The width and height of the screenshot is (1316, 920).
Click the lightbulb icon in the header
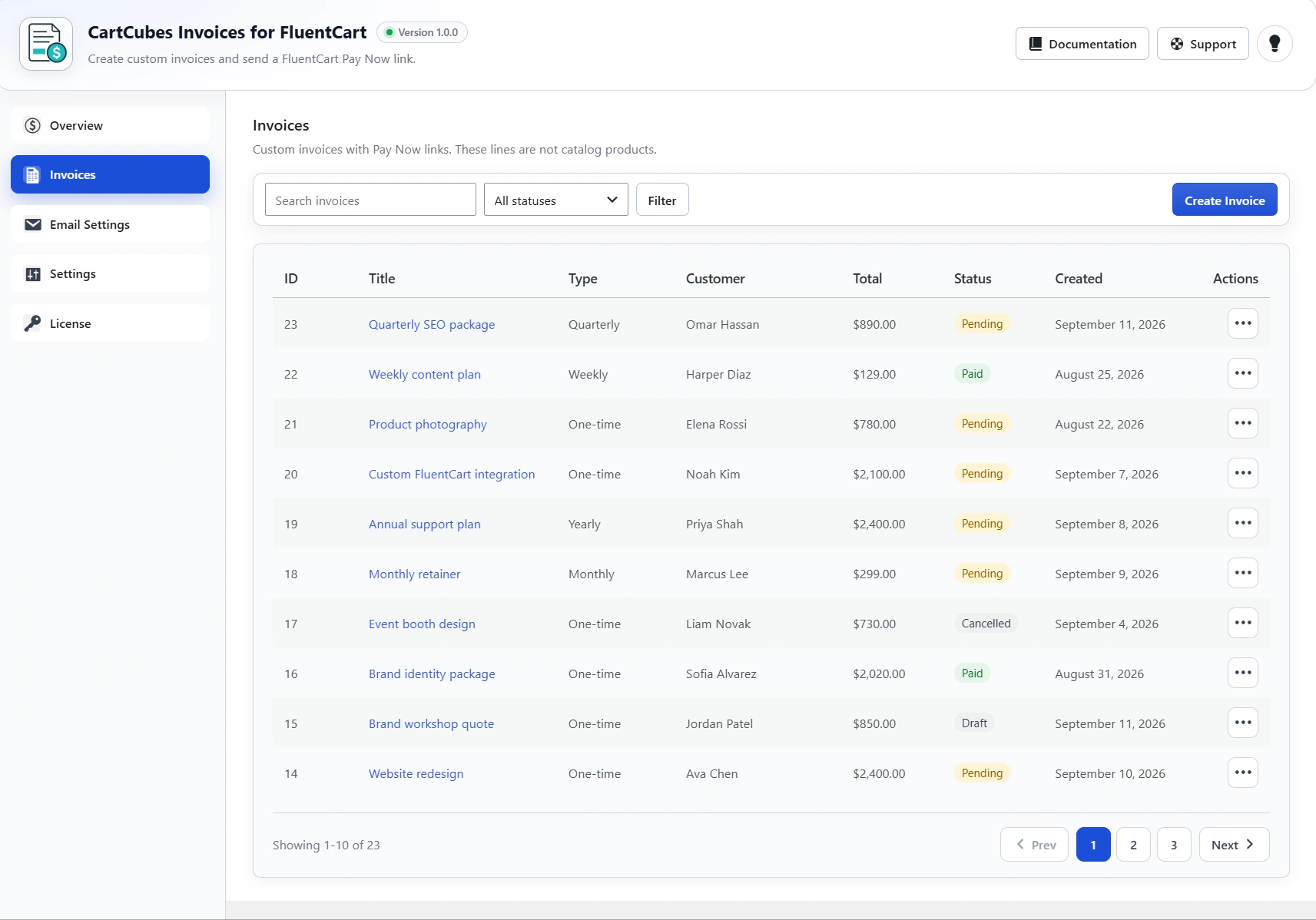point(1275,44)
